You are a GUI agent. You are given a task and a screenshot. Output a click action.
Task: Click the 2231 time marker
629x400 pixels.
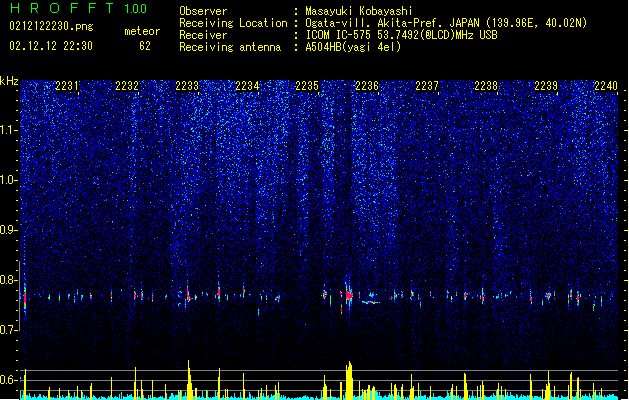click(x=67, y=86)
